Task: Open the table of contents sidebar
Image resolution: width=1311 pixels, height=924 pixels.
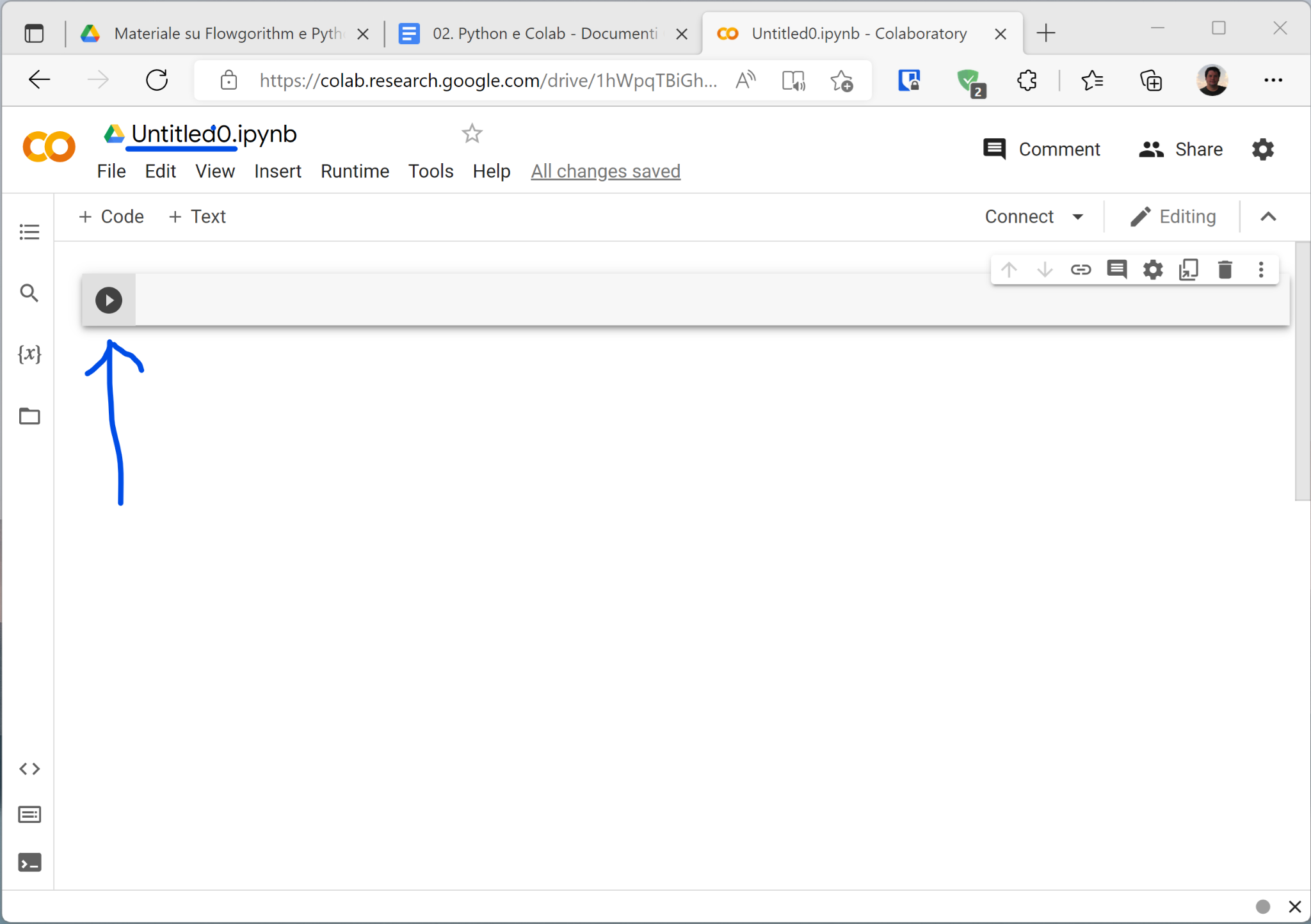Action: tap(29, 232)
